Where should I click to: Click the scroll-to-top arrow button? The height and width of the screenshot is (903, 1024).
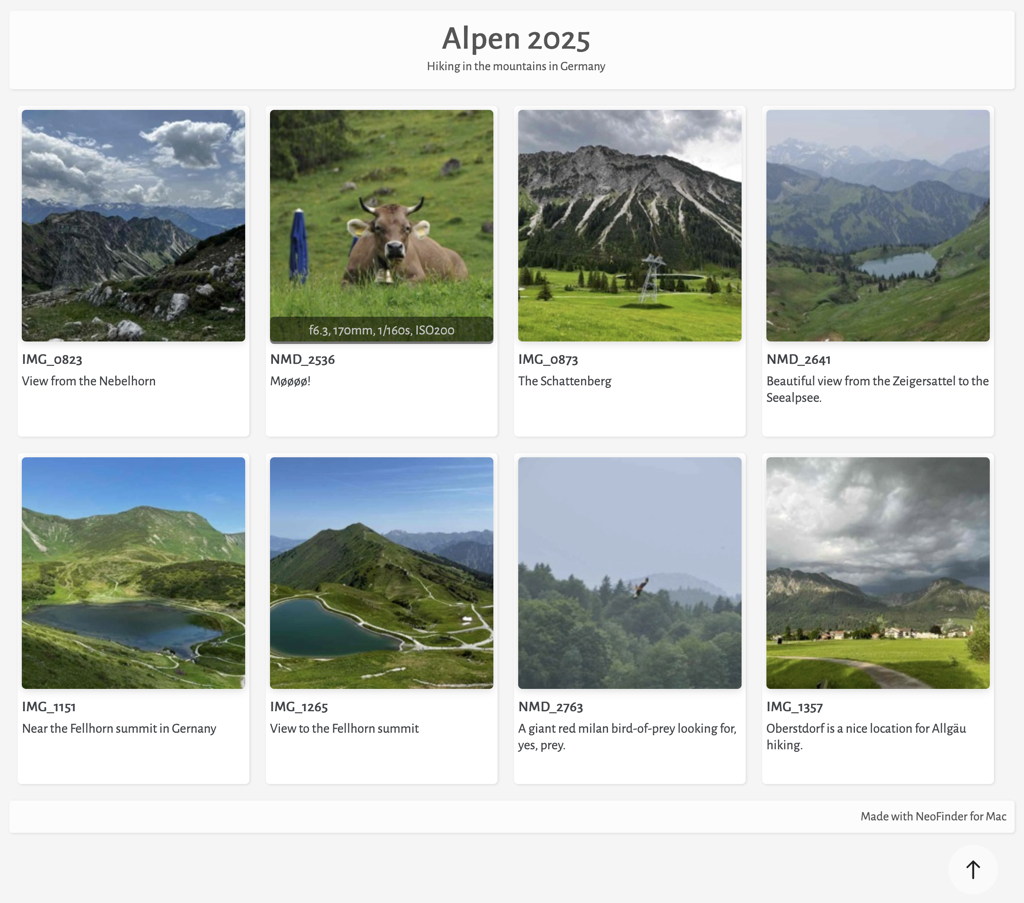(x=972, y=869)
